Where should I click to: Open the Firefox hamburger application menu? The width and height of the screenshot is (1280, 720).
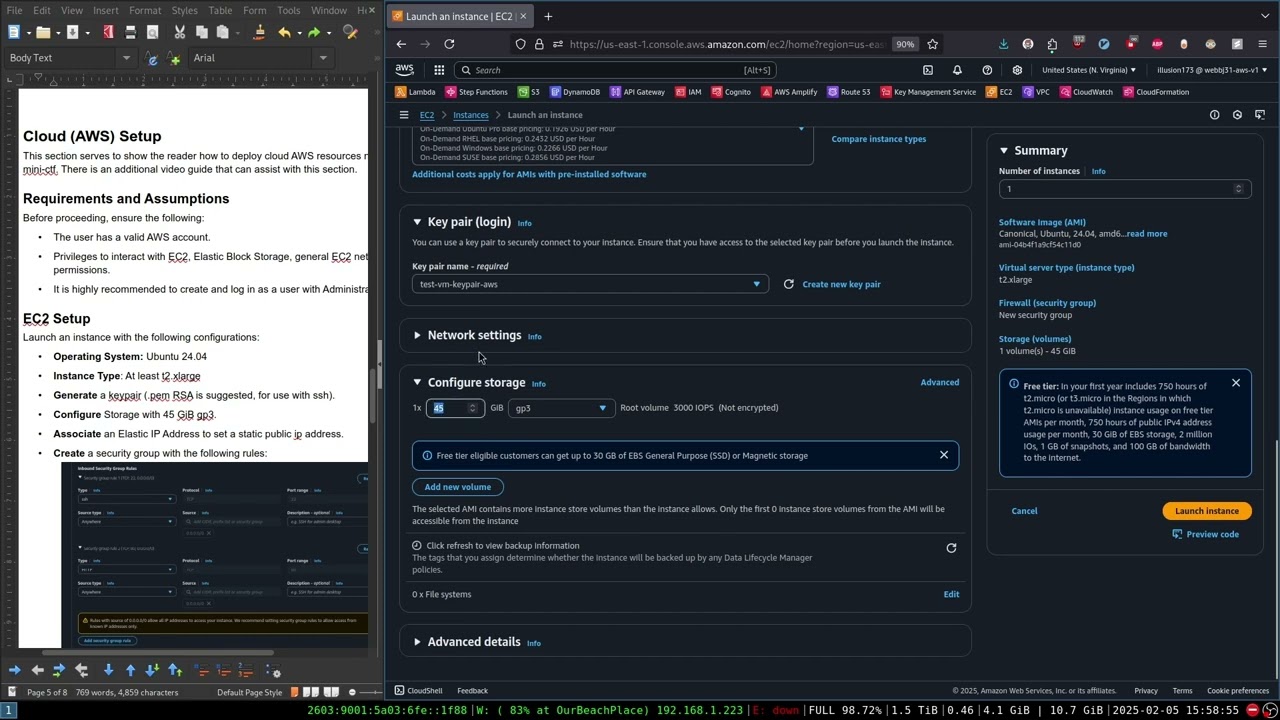click(1263, 44)
